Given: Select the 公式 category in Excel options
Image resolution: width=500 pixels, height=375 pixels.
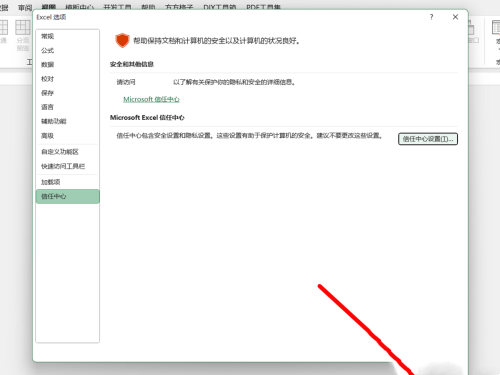Looking at the screenshot, I should [x=68, y=50].
